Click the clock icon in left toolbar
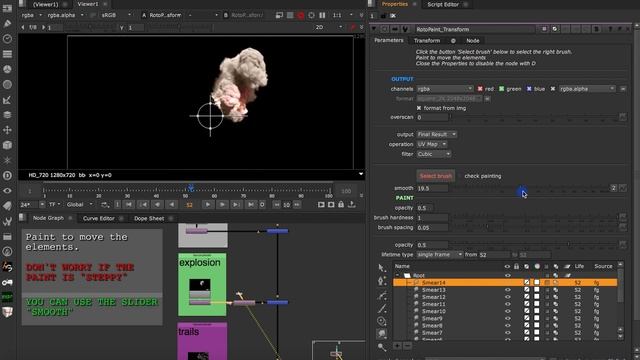The width and height of the screenshot is (640, 360). (7, 39)
